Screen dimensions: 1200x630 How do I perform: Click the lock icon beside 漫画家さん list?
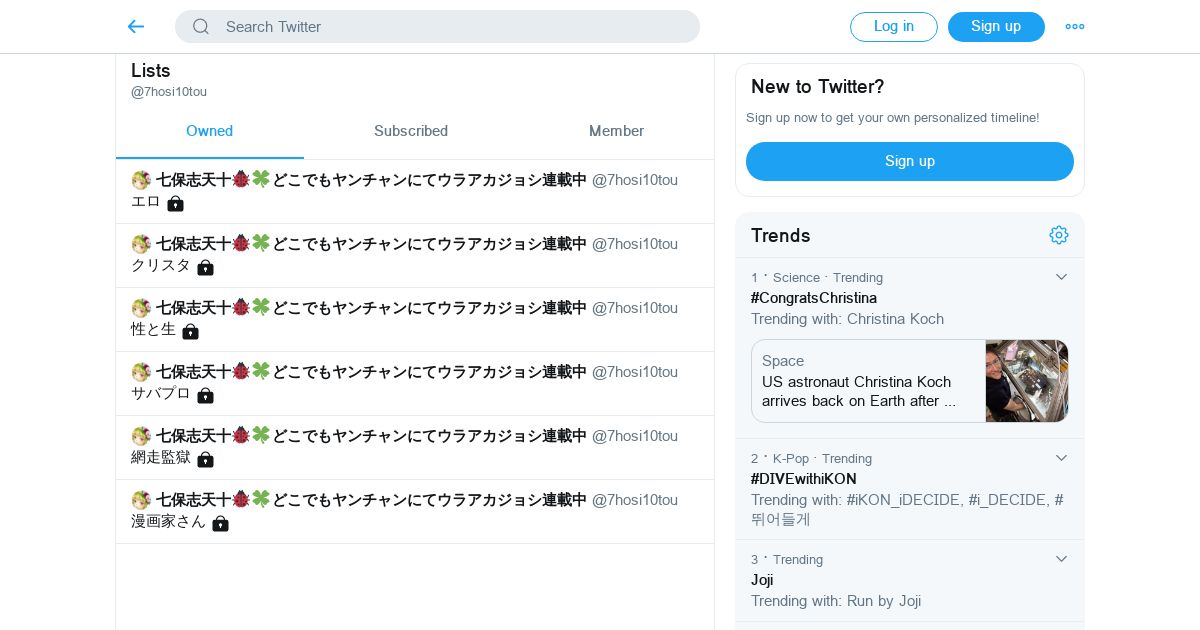click(220, 524)
